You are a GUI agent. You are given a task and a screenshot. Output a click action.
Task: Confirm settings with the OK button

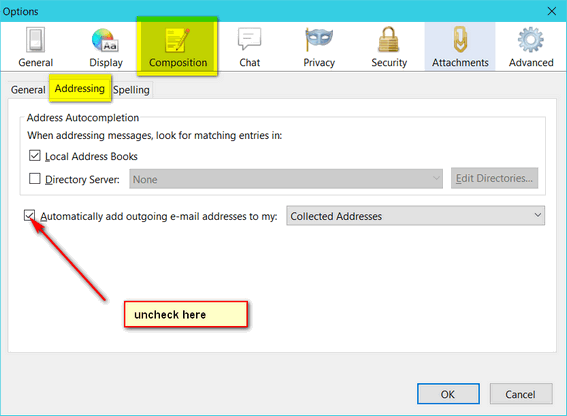pyautogui.click(x=448, y=394)
